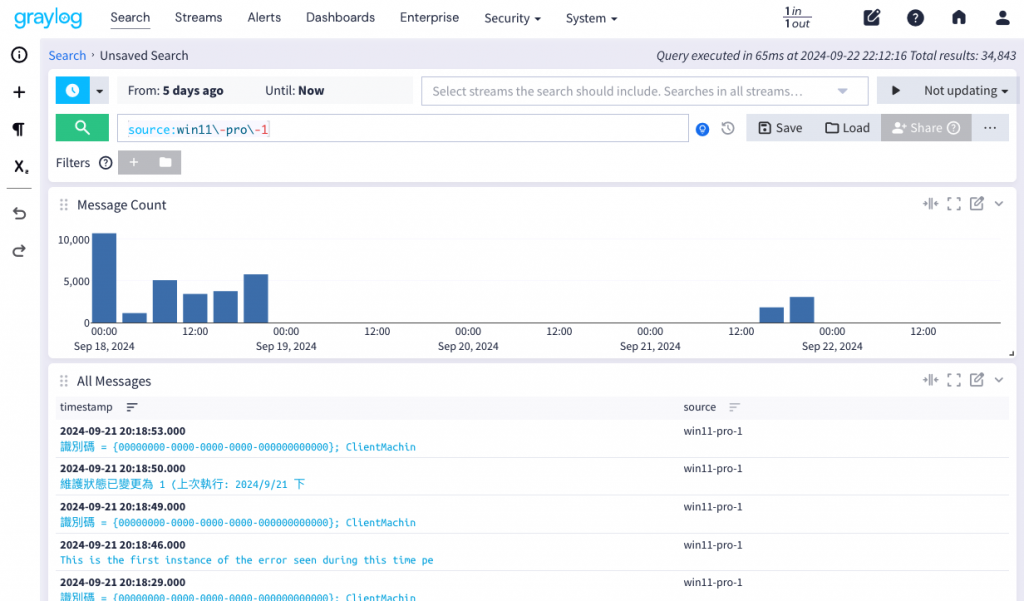
Task: Click the Until: Now time range label
Action: 295,91
